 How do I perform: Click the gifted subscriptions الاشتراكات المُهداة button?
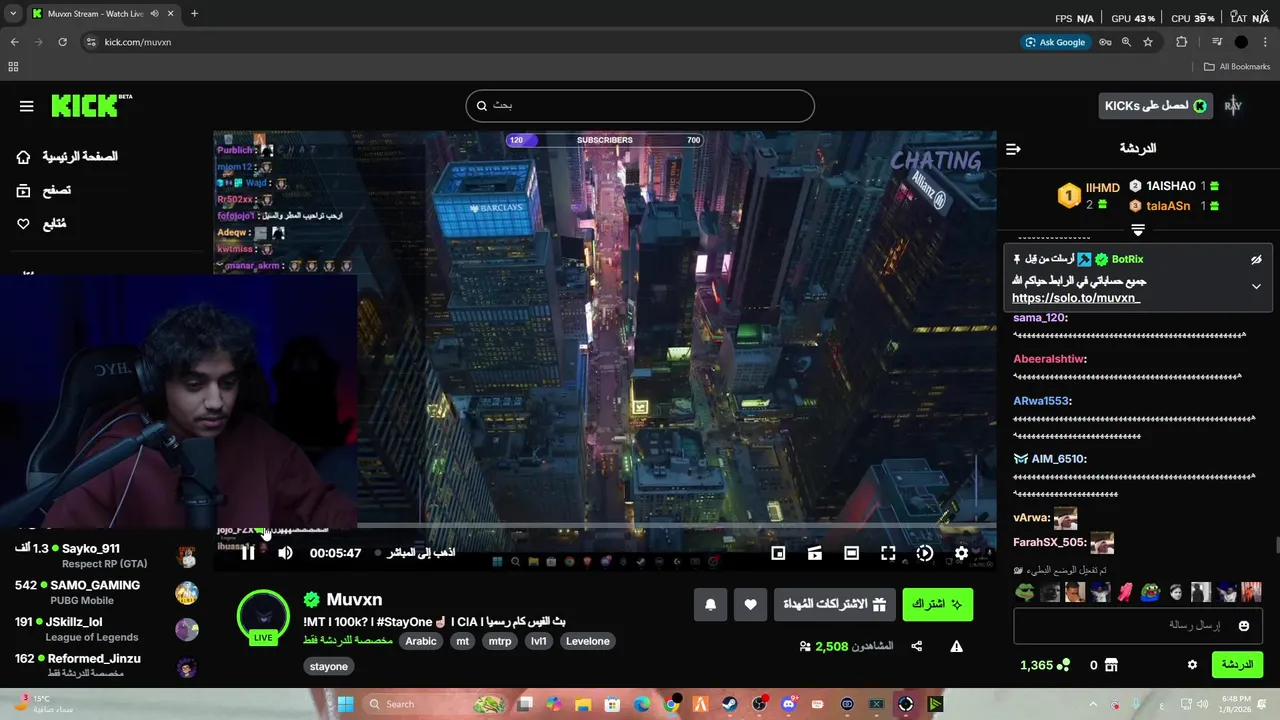tap(834, 604)
